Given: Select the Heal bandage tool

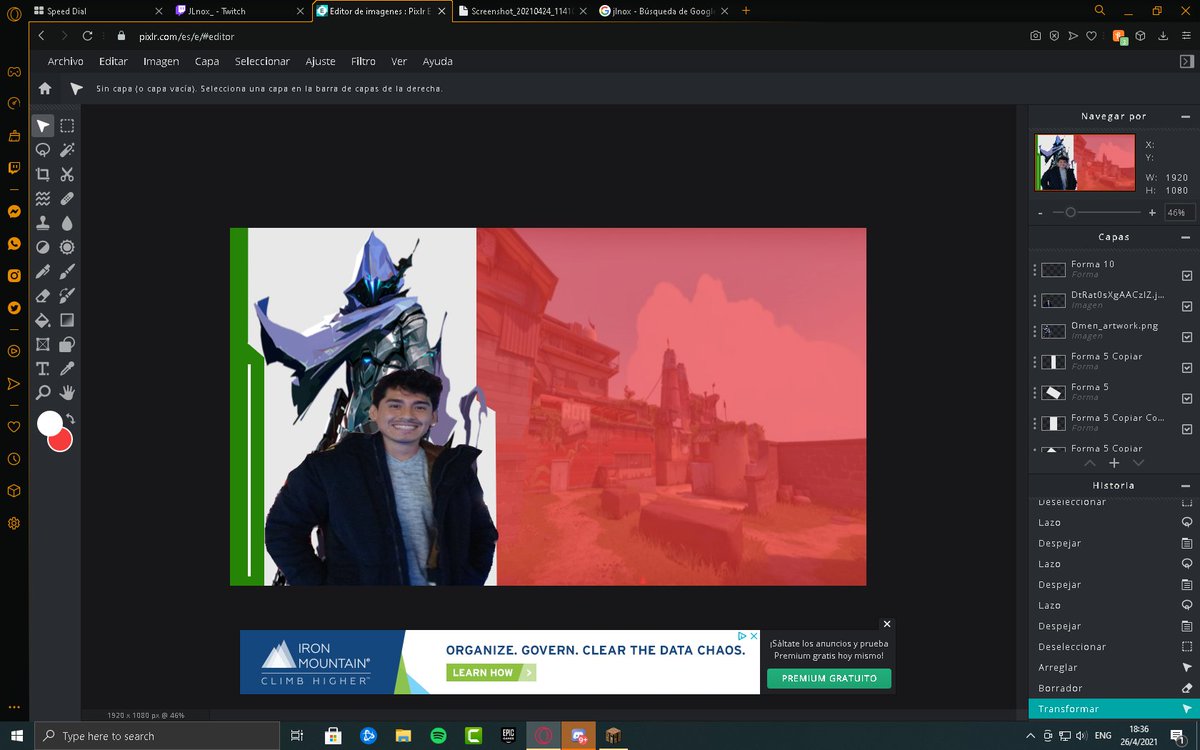Looking at the screenshot, I should point(67,198).
